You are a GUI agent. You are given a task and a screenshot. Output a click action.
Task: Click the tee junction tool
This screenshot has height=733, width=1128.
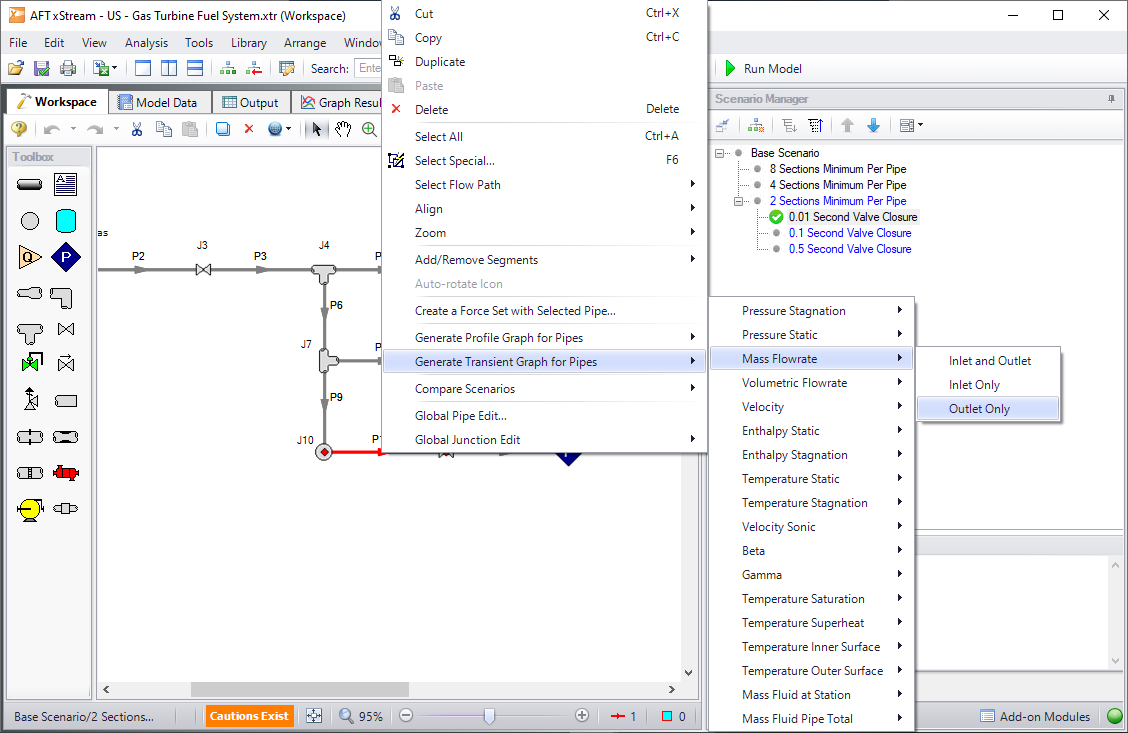pos(30,330)
